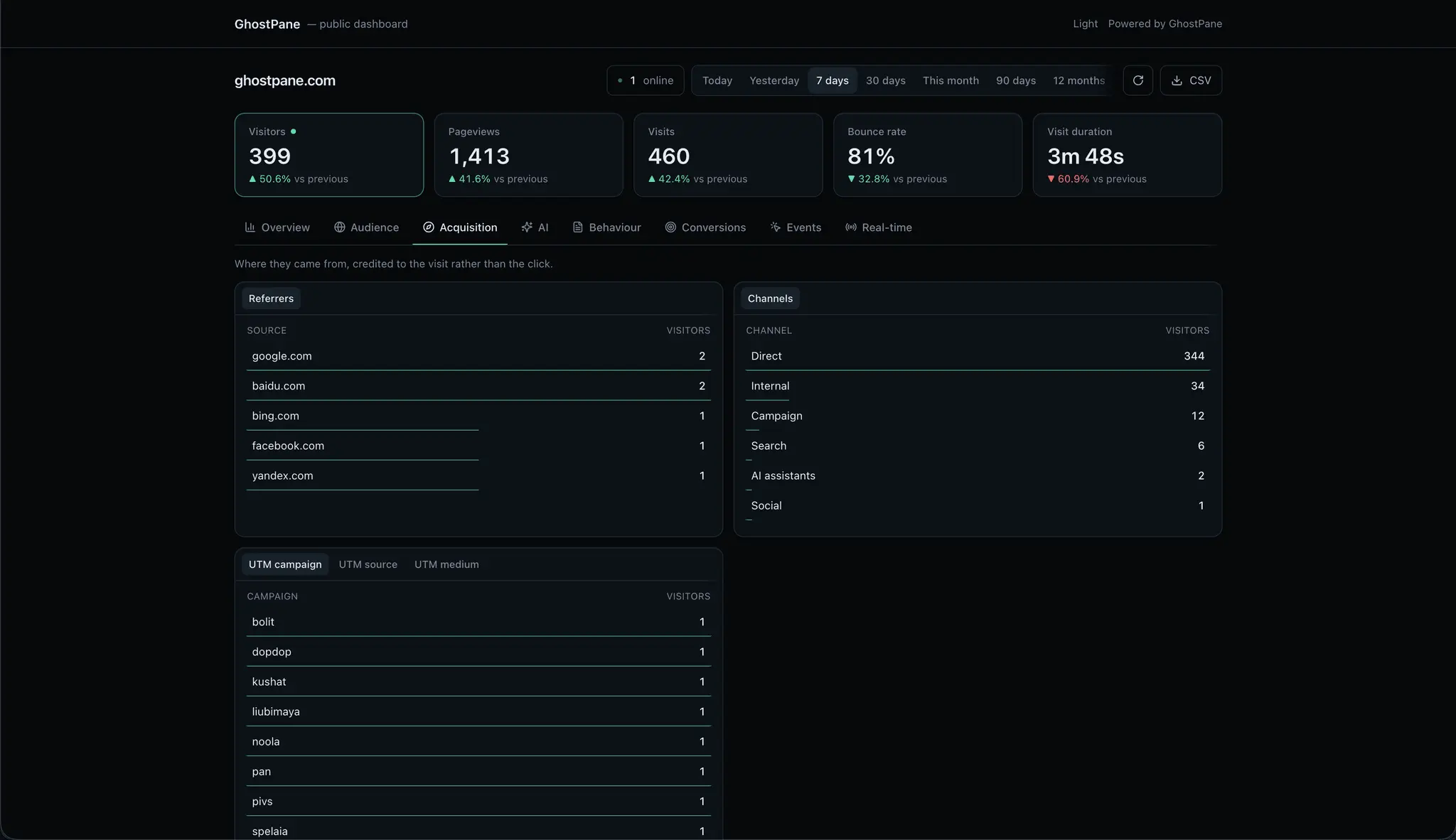Click the noola campaign row

[x=478, y=741]
